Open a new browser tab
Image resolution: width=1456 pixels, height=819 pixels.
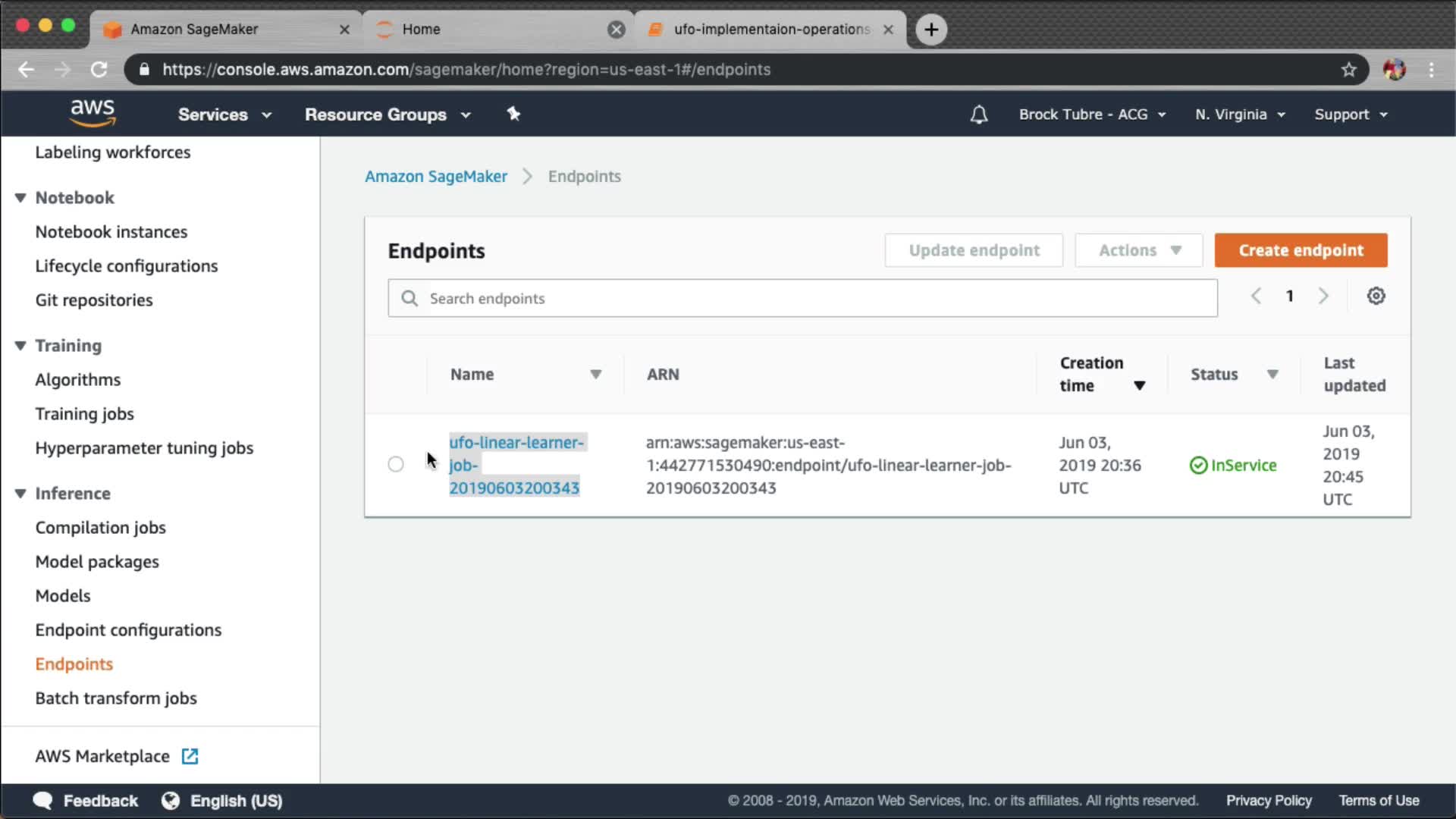(x=931, y=30)
